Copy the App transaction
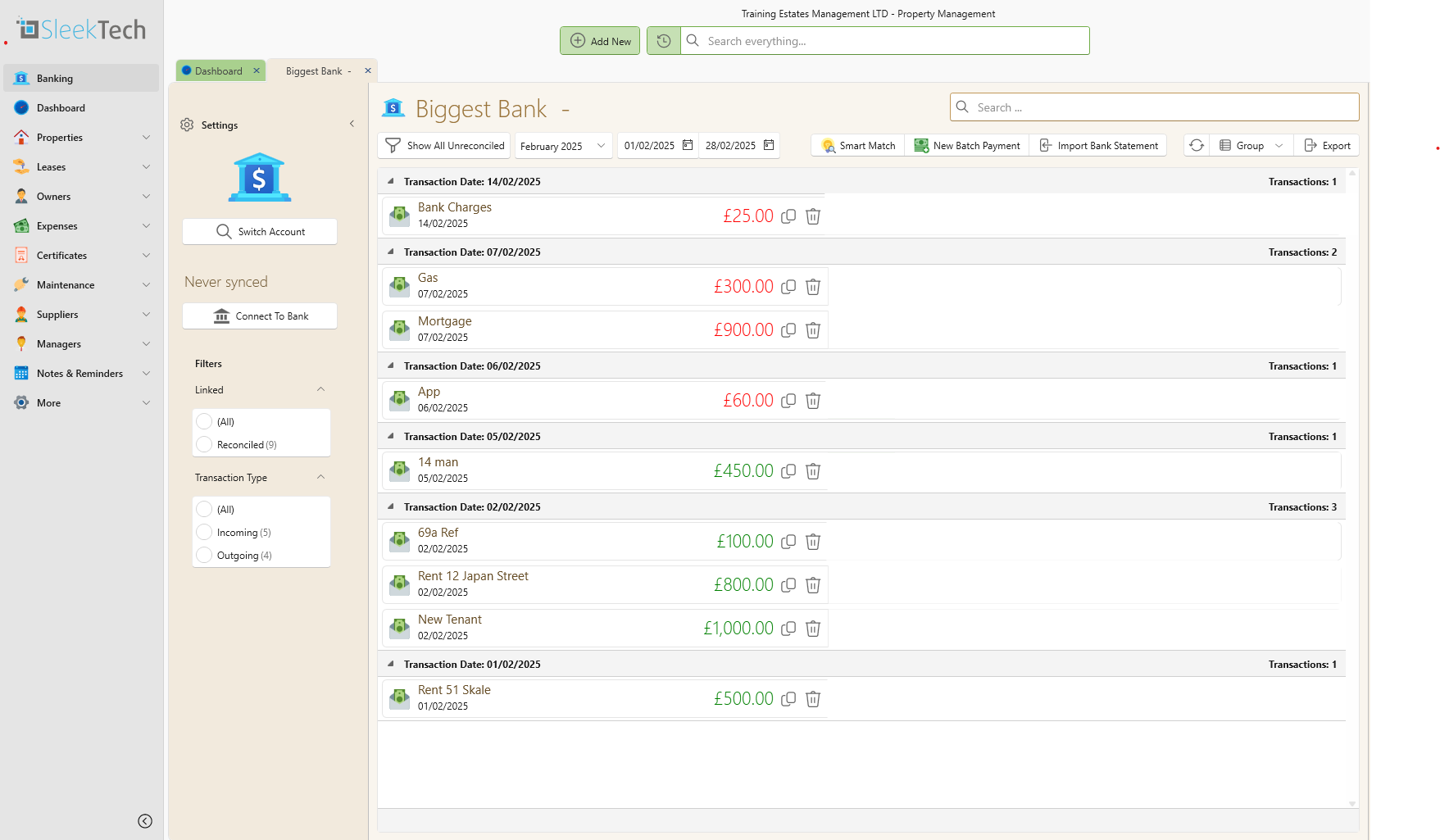This screenshot has height=840, width=1440. coord(788,401)
